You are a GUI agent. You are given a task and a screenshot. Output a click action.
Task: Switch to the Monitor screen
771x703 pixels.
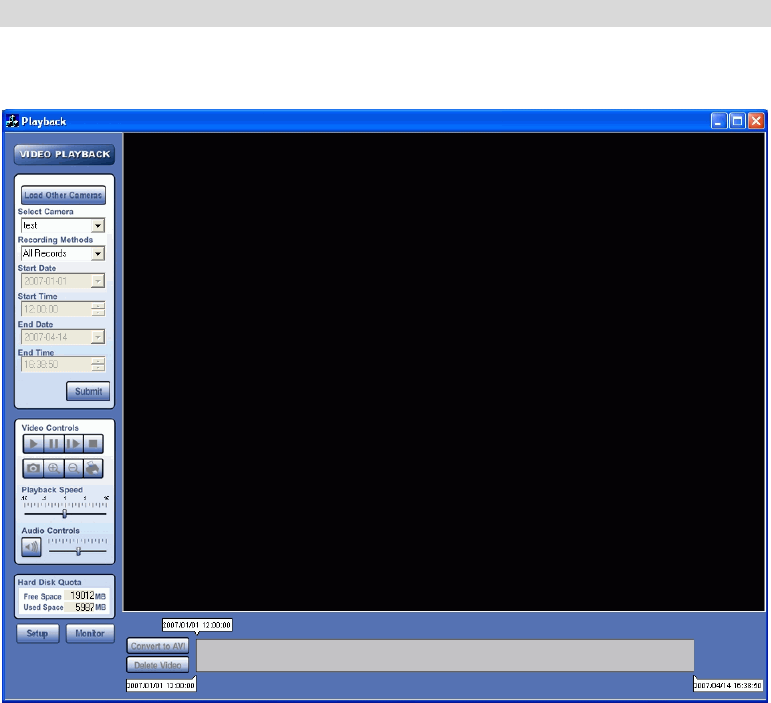pos(90,633)
